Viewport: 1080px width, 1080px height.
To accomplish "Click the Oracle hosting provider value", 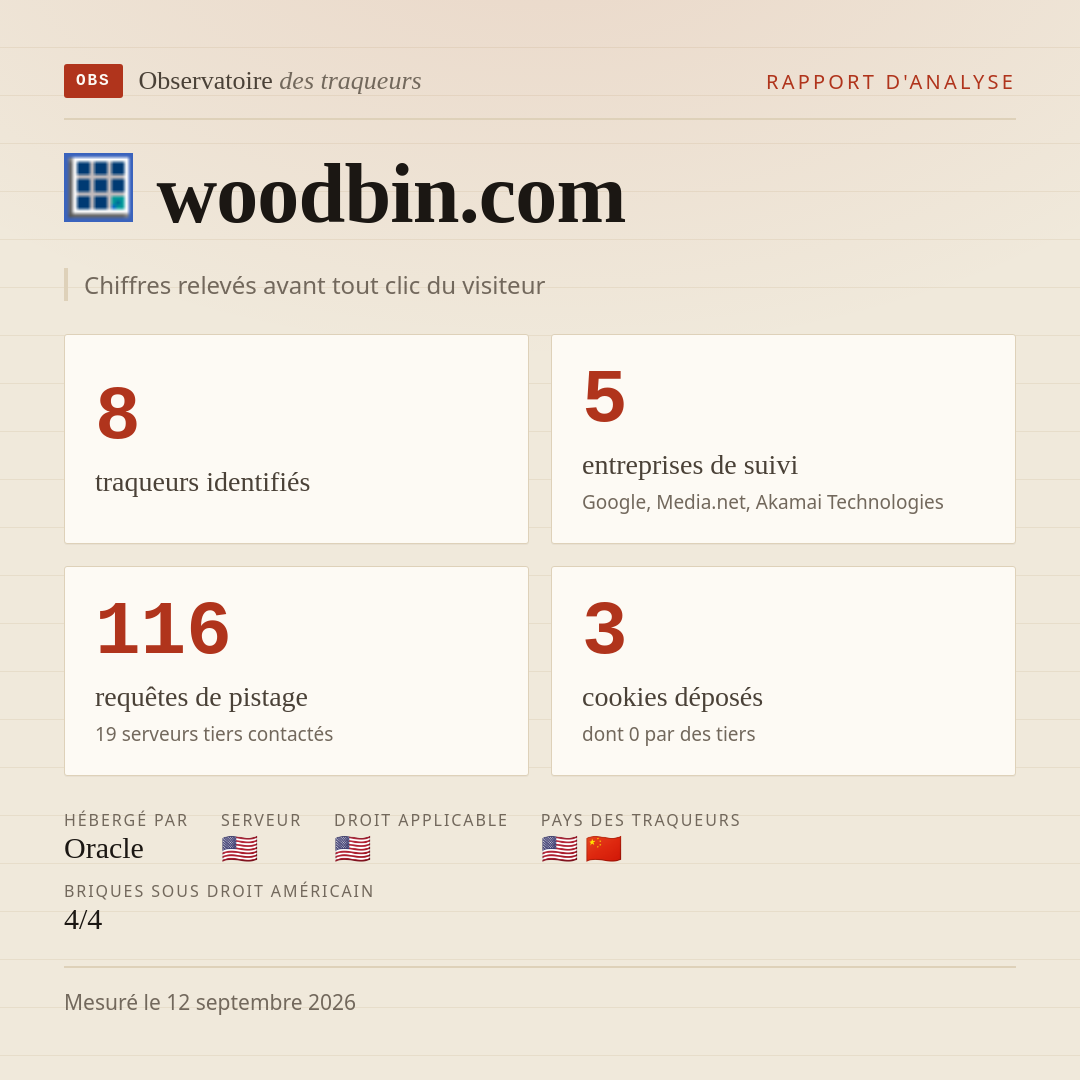I will pos(104,849).
